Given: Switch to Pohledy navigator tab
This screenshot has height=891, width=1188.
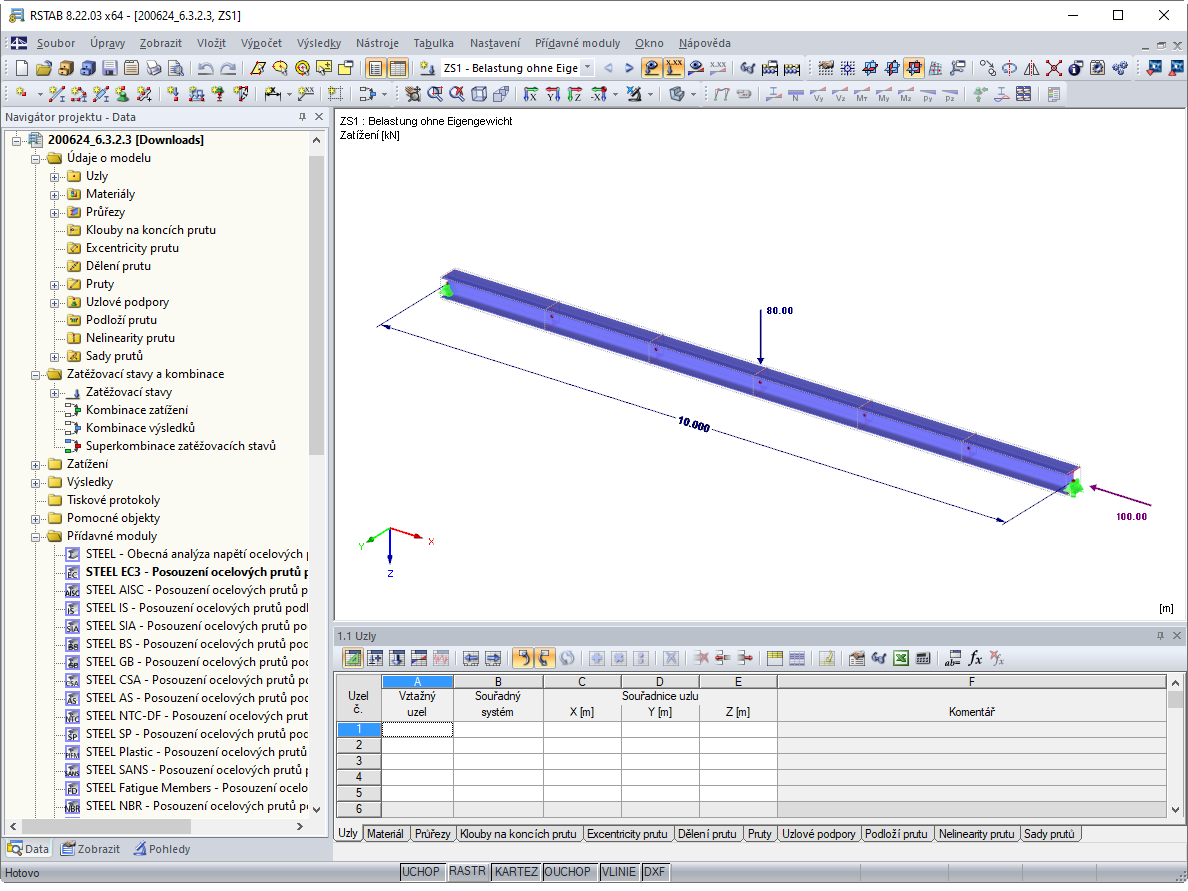Looking at the screenshot, I should (162, 849).
